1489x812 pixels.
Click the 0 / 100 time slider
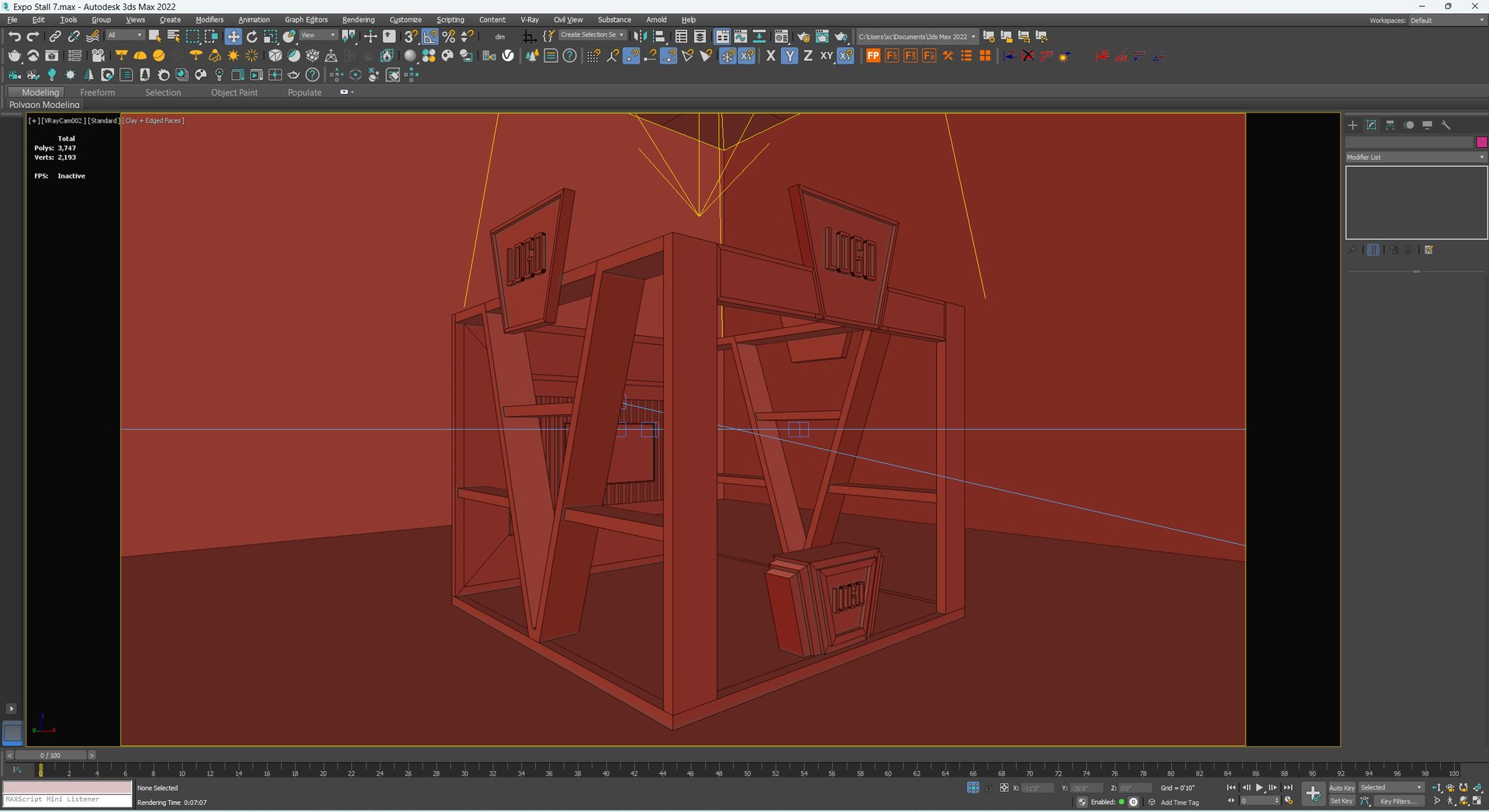[50, 755]
